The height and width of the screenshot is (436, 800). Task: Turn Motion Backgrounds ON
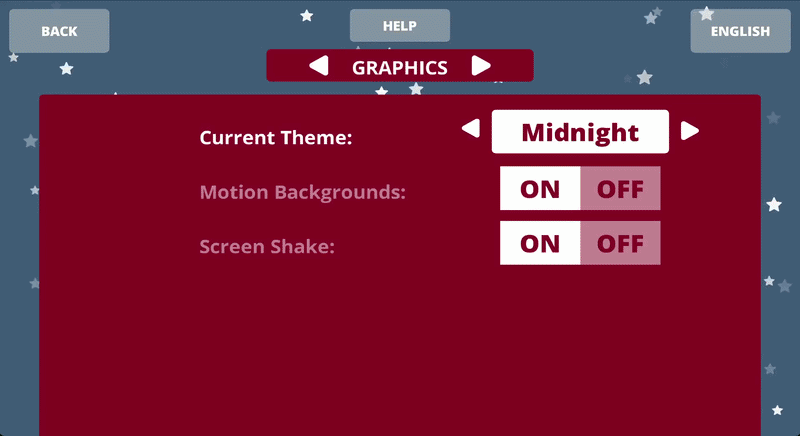click(540, 189)
